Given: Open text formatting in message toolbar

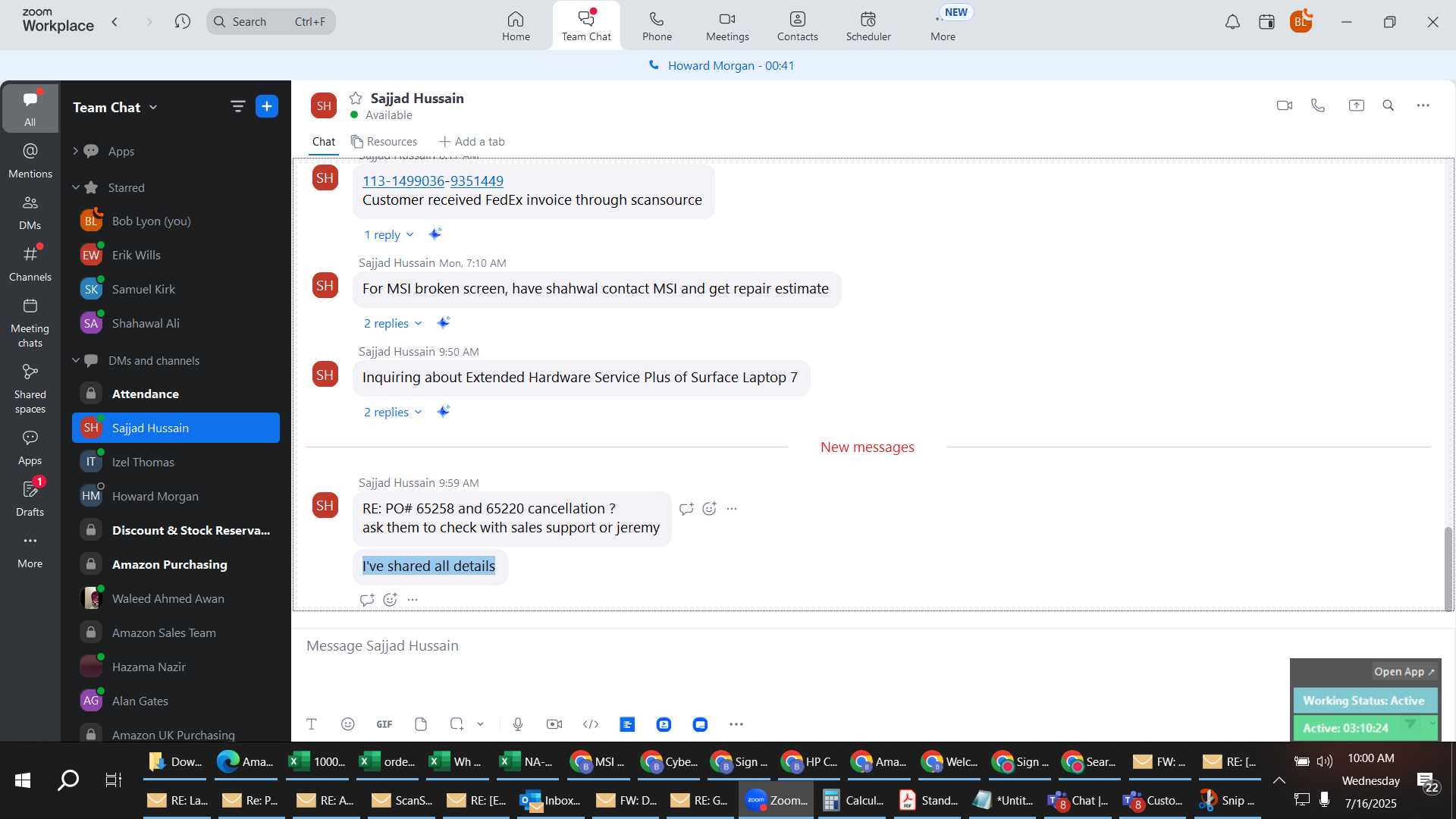Looking at the screenshot, I should [x=312, y=724].
